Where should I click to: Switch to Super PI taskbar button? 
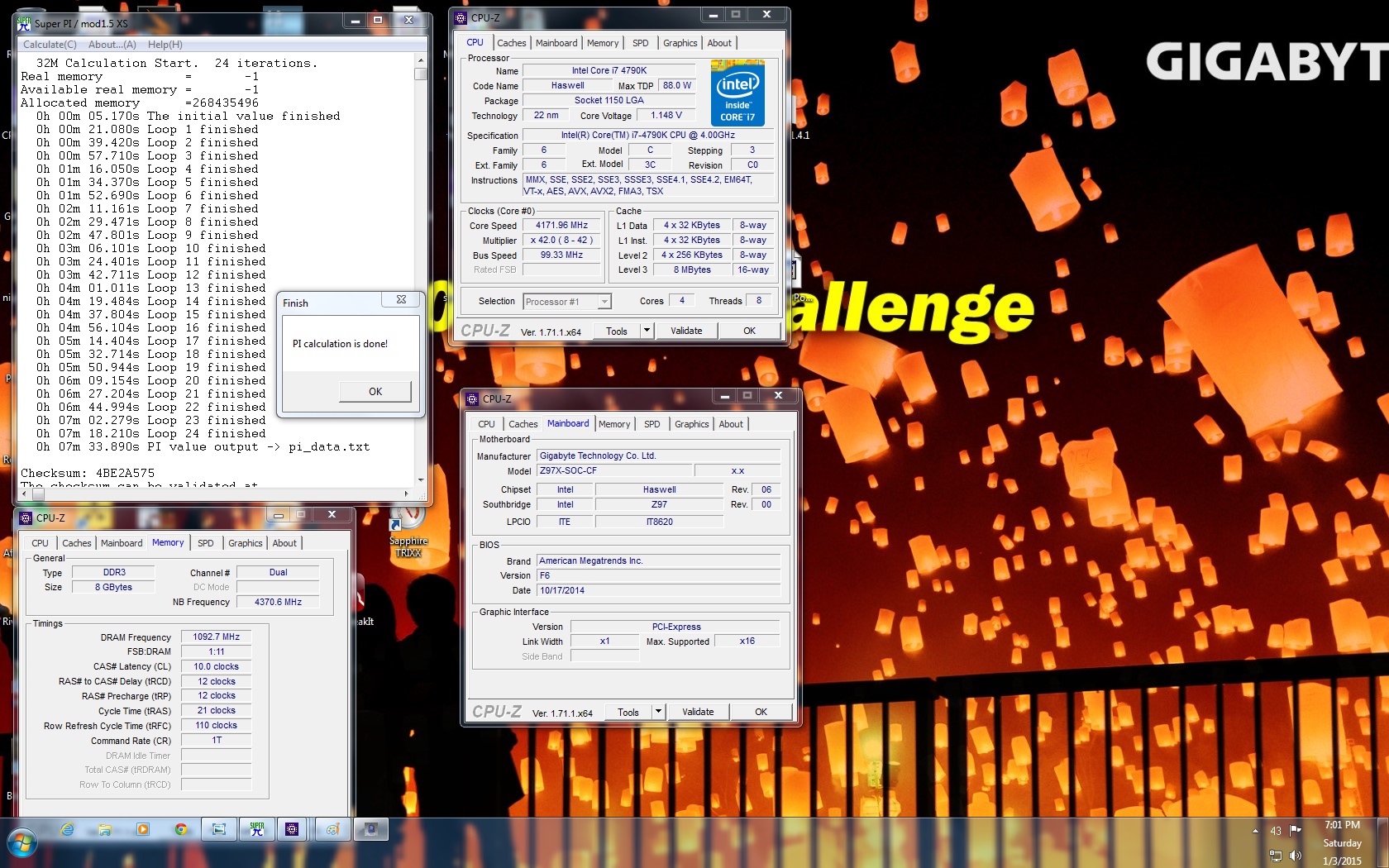tap(257, 829)
